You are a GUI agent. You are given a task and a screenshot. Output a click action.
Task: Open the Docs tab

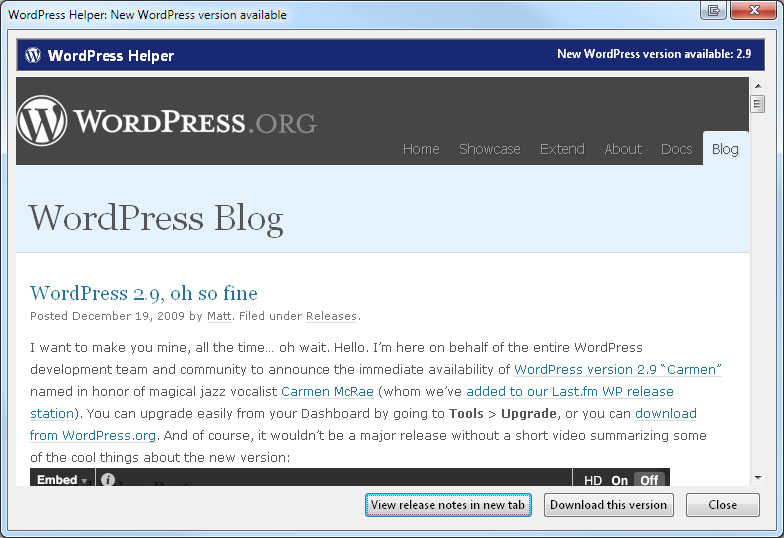point(676,149)
